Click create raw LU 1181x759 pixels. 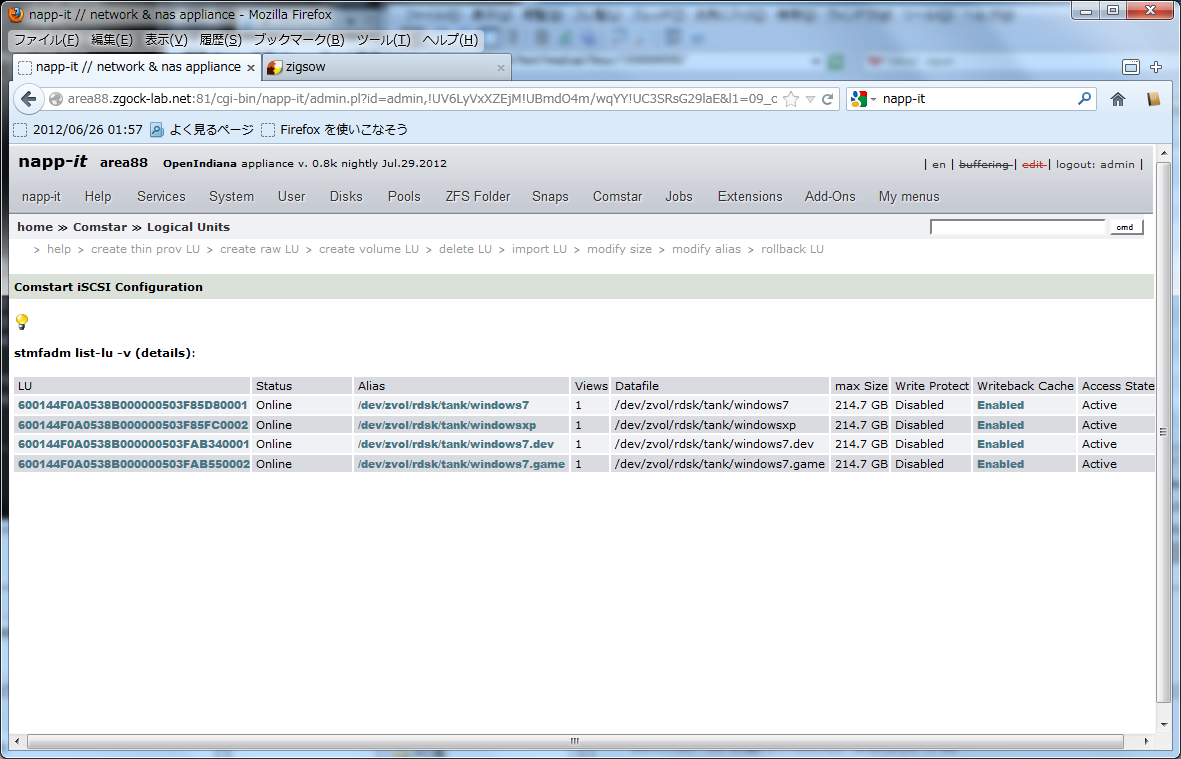pyautogui.click(x=259, y=249)
